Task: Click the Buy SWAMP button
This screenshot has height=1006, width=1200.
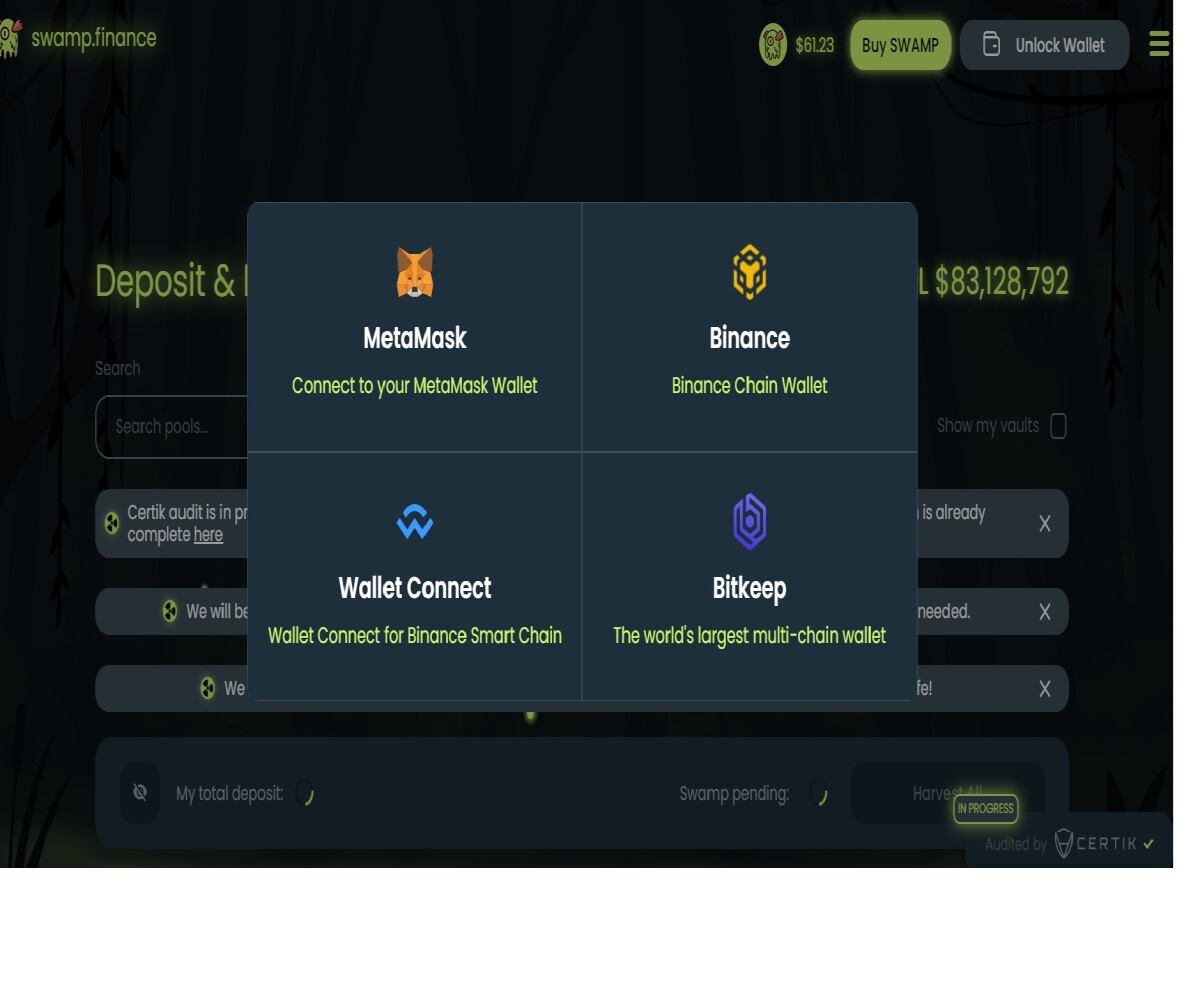Action: [x=900, y=45]
